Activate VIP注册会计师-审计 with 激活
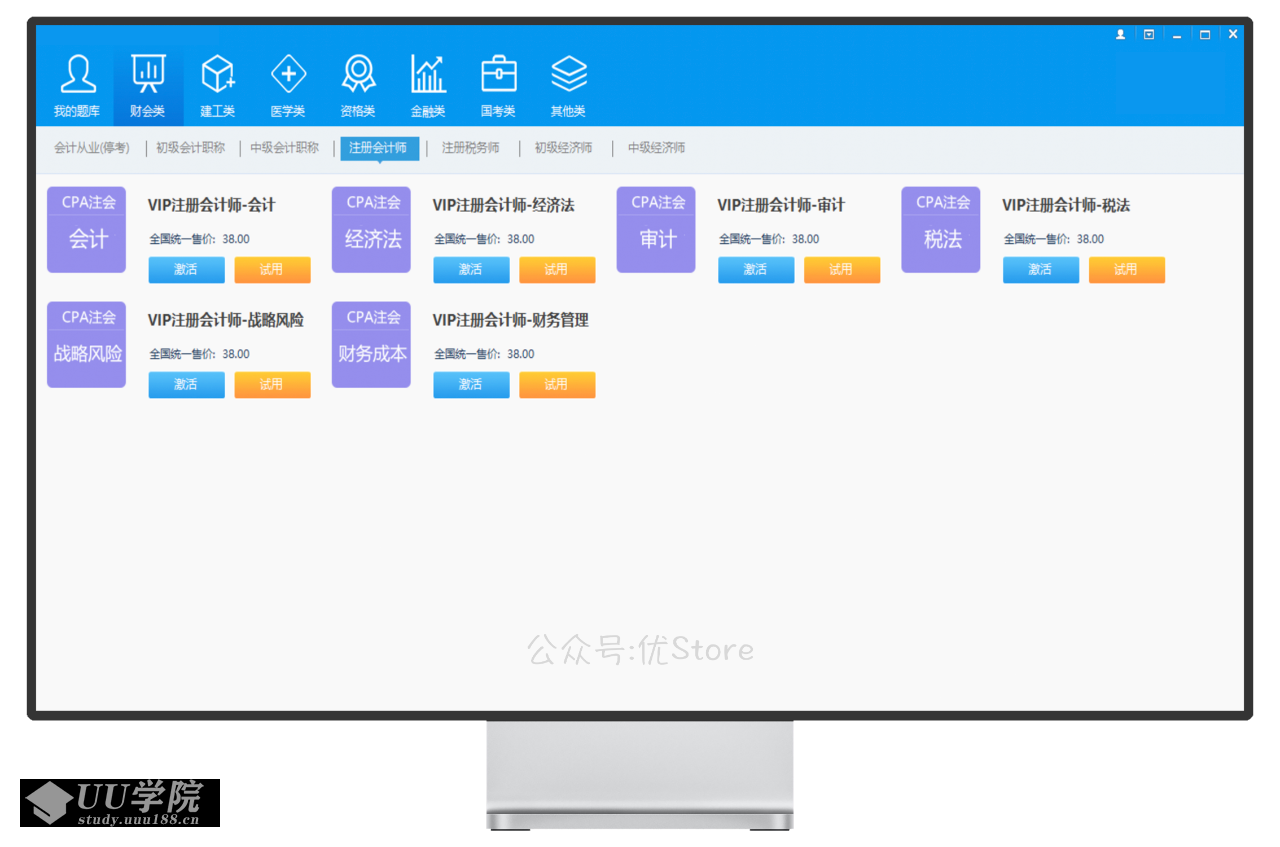This screenshot has height=847, width=1280. point(756,270)
